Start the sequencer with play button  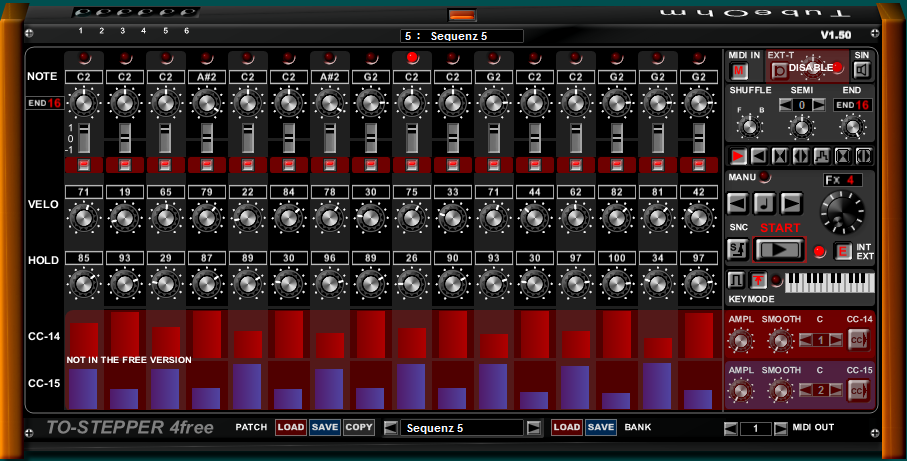click(x=779, y=250)
